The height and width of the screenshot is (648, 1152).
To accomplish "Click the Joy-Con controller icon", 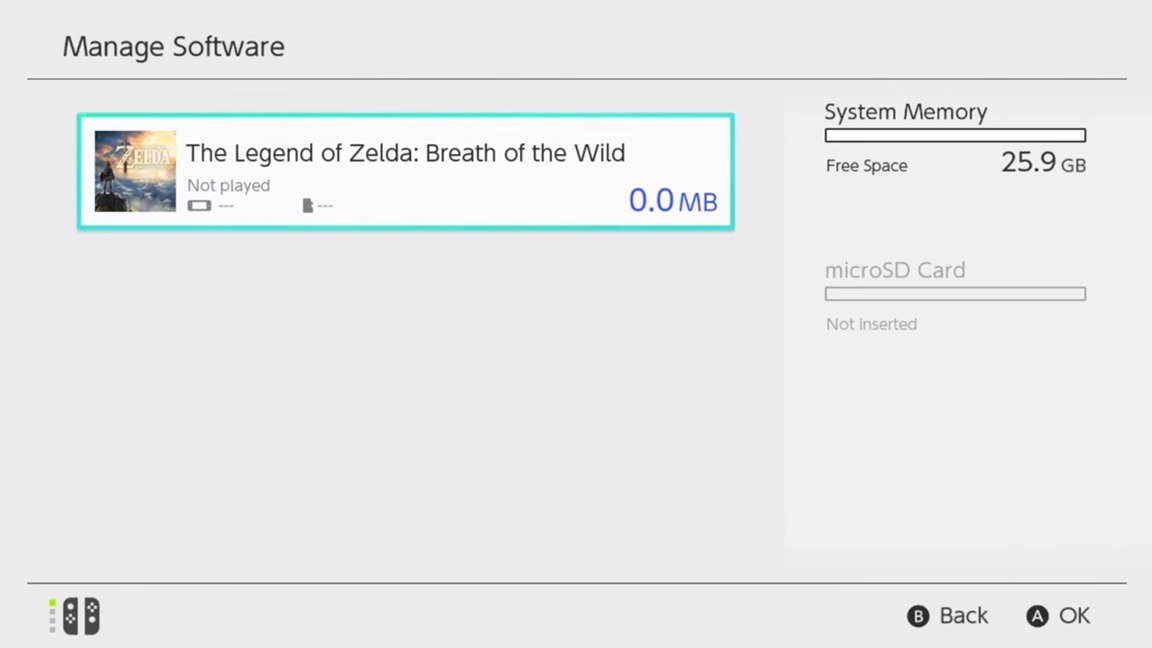I will [82, 616].
